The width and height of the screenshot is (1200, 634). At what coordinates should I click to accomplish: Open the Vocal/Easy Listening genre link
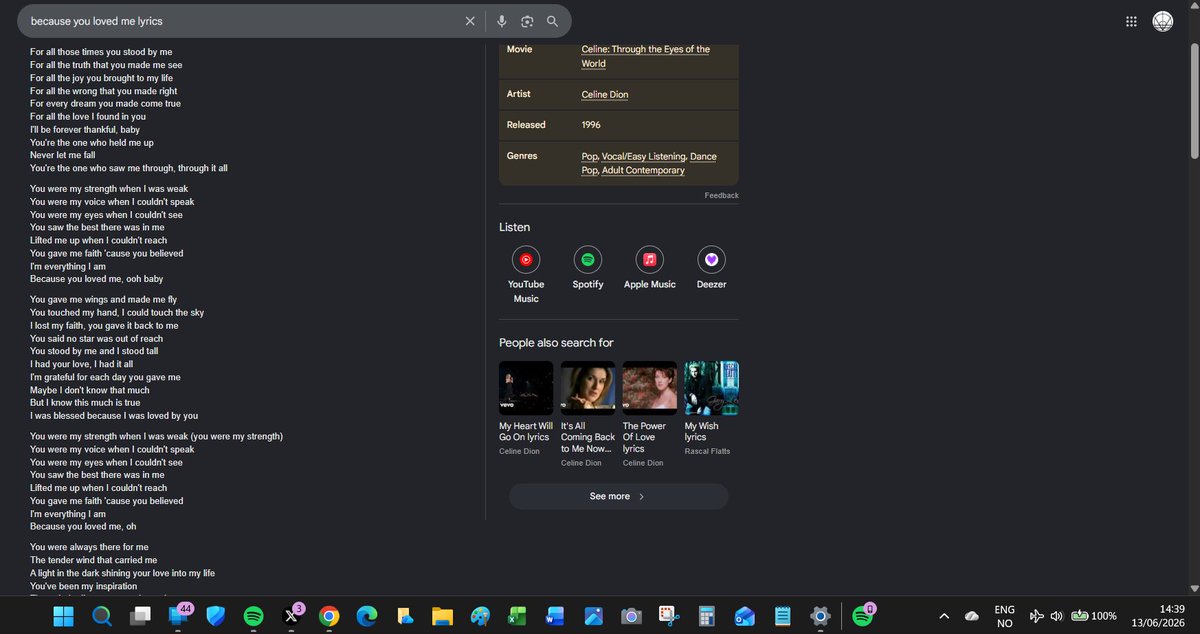point(644,156)
